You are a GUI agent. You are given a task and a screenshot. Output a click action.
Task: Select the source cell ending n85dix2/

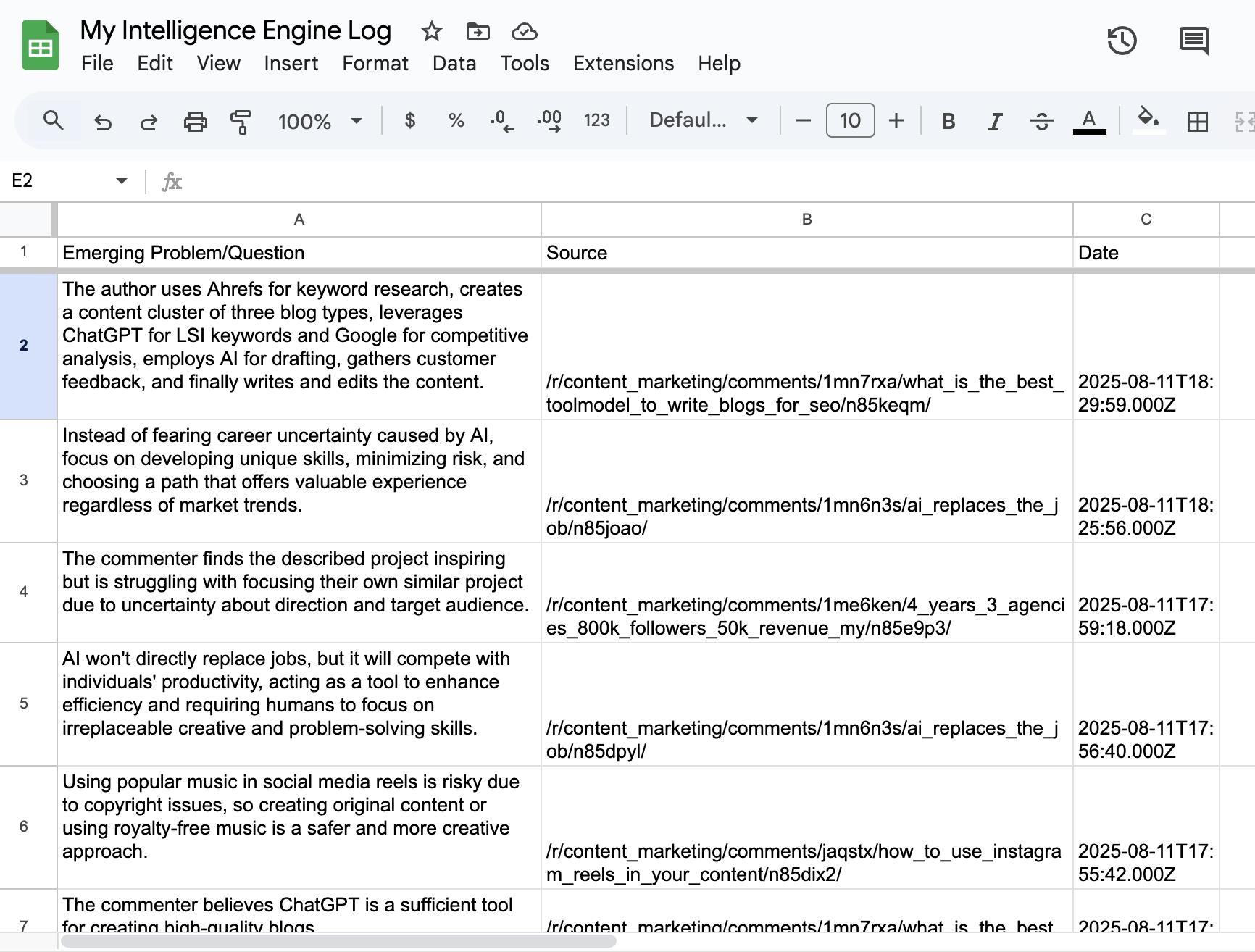coord(806,827)
